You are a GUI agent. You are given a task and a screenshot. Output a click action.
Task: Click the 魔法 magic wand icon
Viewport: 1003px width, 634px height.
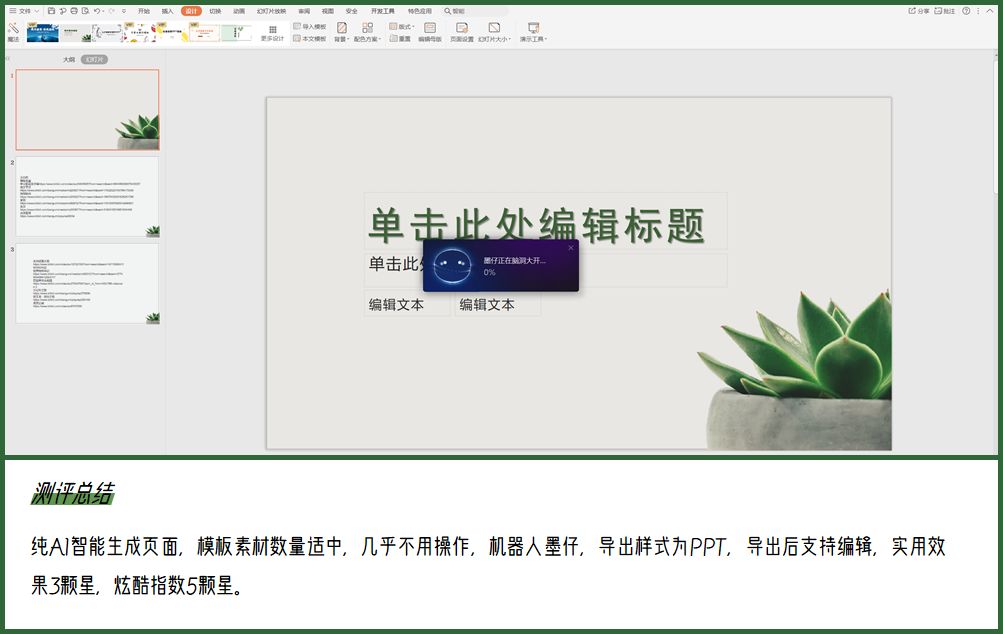[13, 31]
